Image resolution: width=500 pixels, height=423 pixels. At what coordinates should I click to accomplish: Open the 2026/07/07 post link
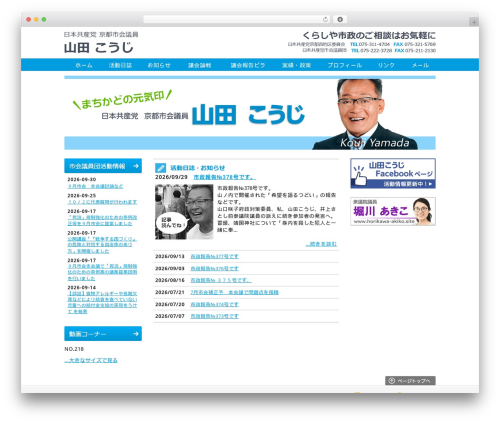(214, 316)
